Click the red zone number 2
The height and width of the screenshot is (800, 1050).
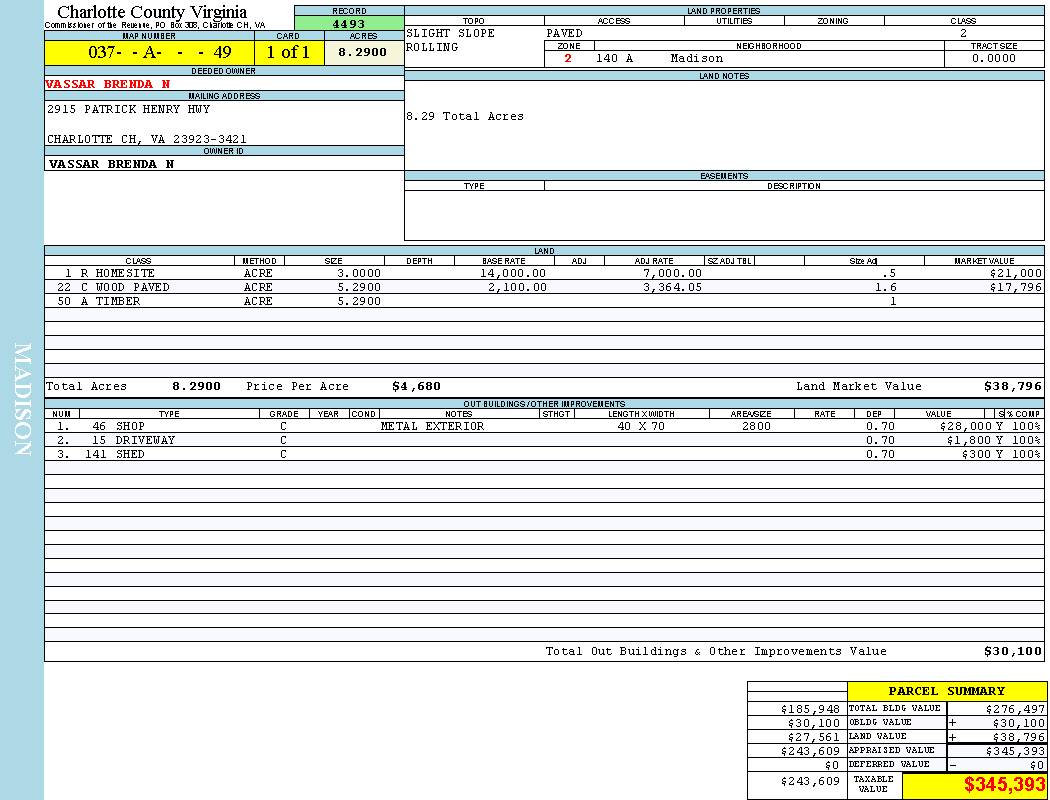(x=568, y=58)
